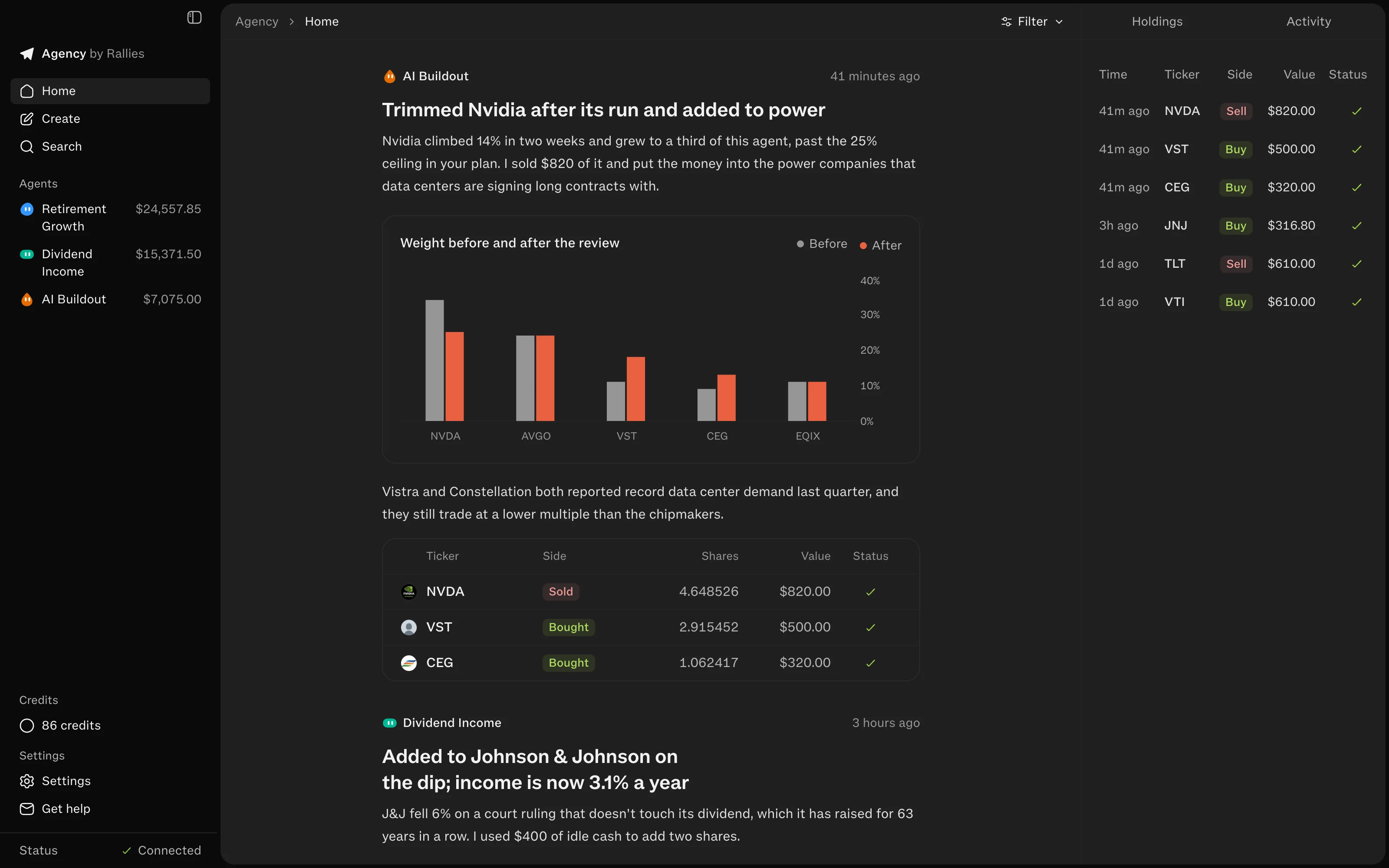Click the CEG logo in trades table
Image resolution: width=1389 pixels, height=868 pixels.
(408, 663)
